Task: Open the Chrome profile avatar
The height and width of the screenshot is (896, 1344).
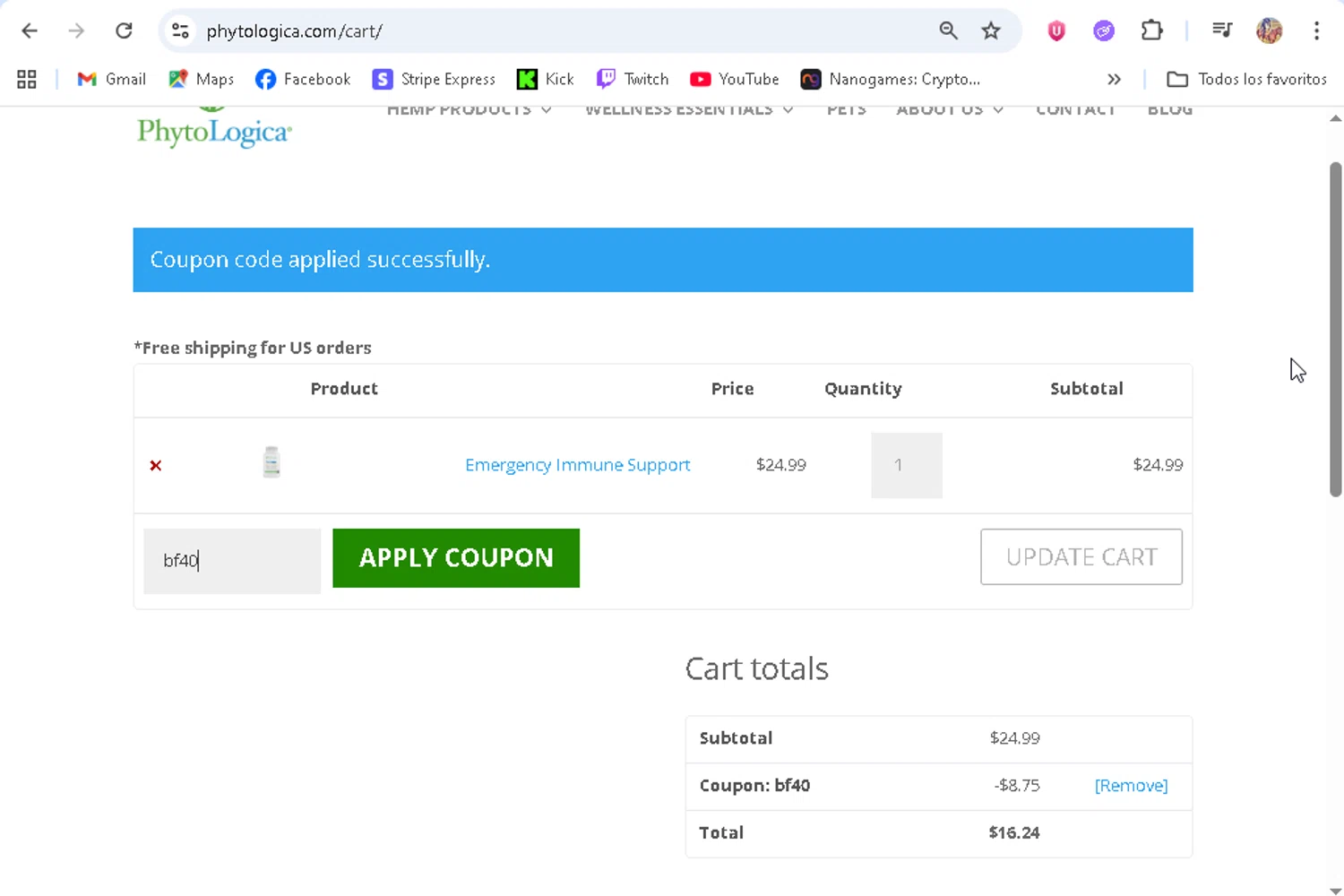Action: click(x=1269, y=31)
